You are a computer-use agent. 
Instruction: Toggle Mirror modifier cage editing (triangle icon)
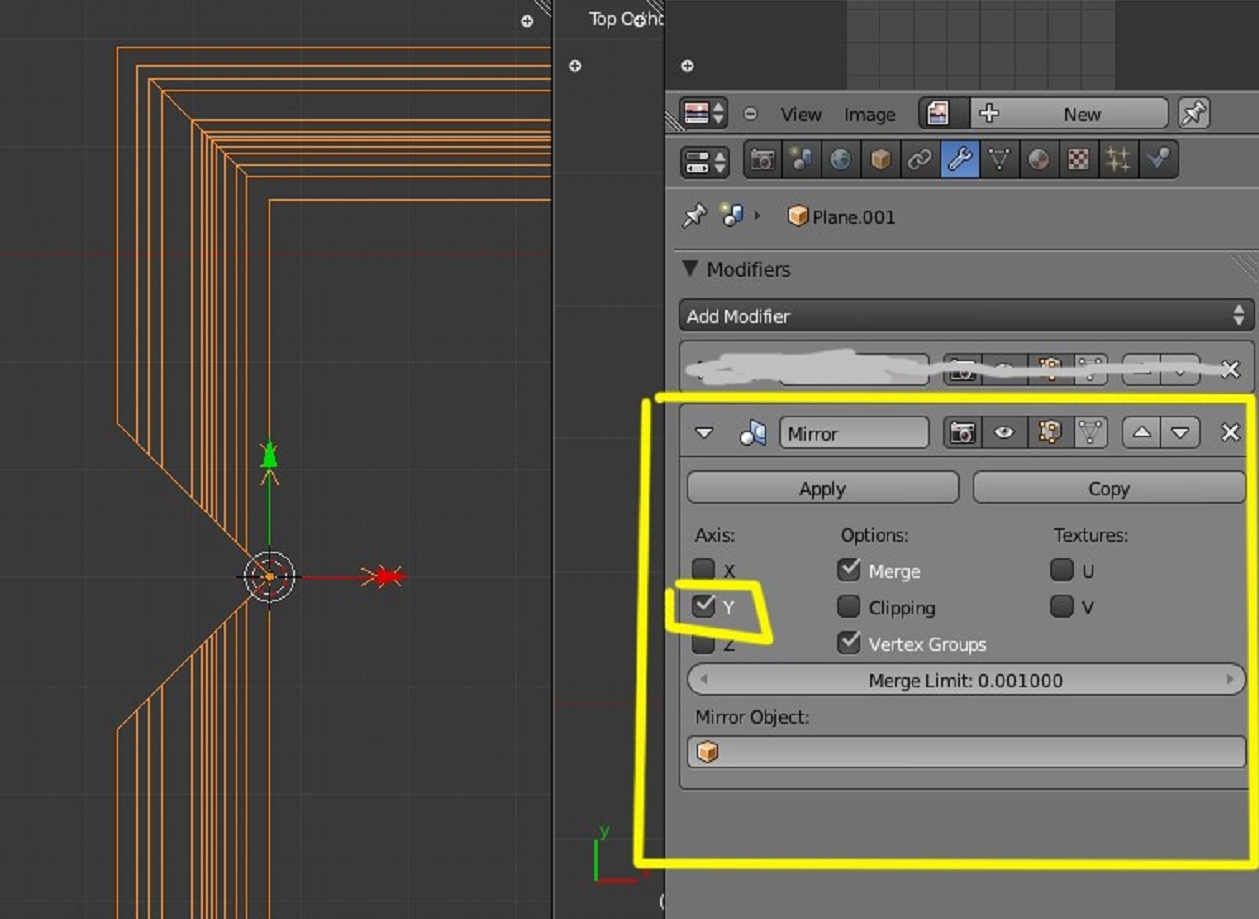click(x=1090, y=433)
